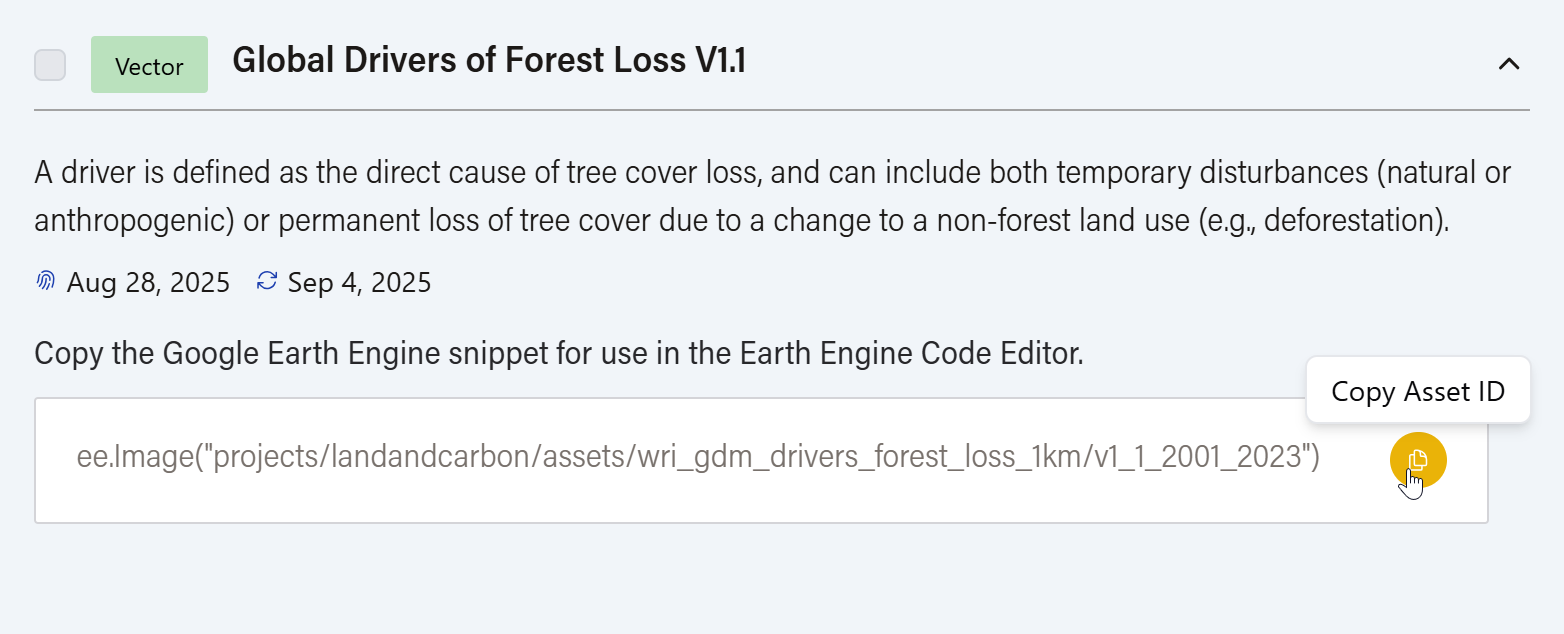Viewport: 1564px width, 634px height.
Task: Click the Aug 28, 2025 created date
Action: point(148,283)
